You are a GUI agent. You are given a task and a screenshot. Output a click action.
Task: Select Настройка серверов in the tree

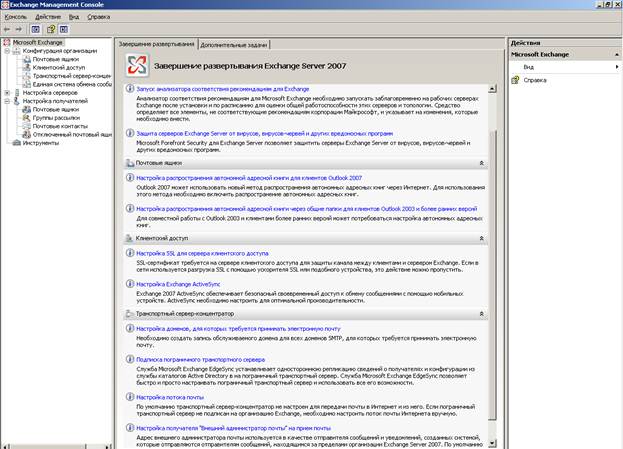point(50,93)
